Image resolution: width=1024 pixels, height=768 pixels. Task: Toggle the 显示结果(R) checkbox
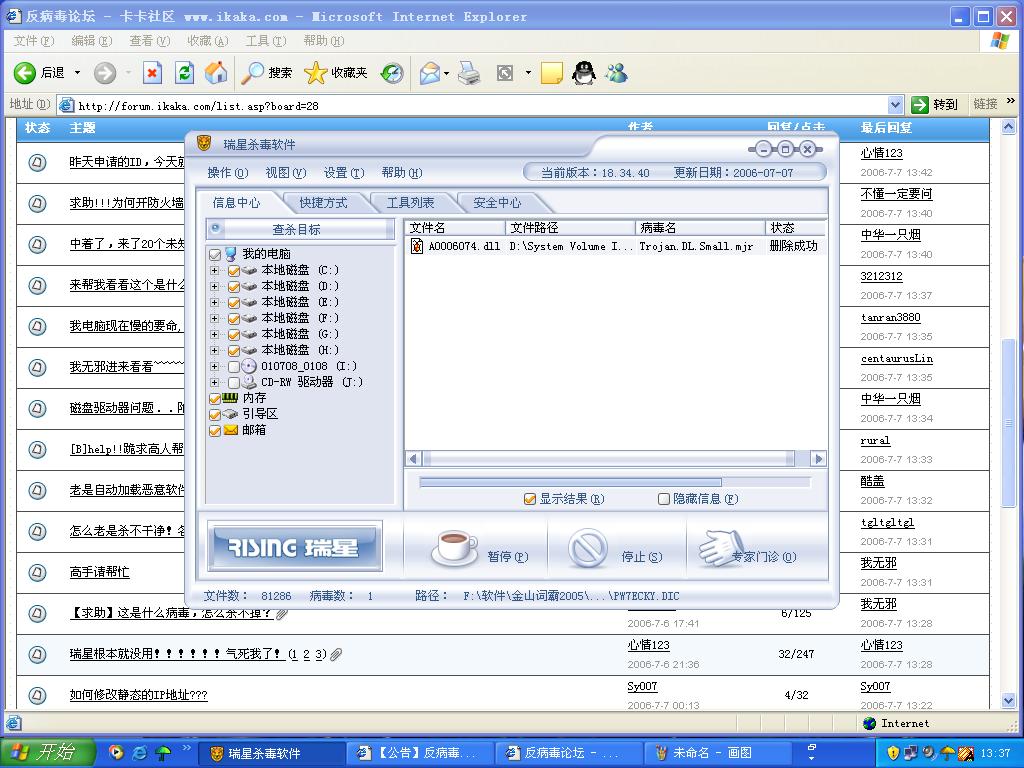tap(530, 499)
